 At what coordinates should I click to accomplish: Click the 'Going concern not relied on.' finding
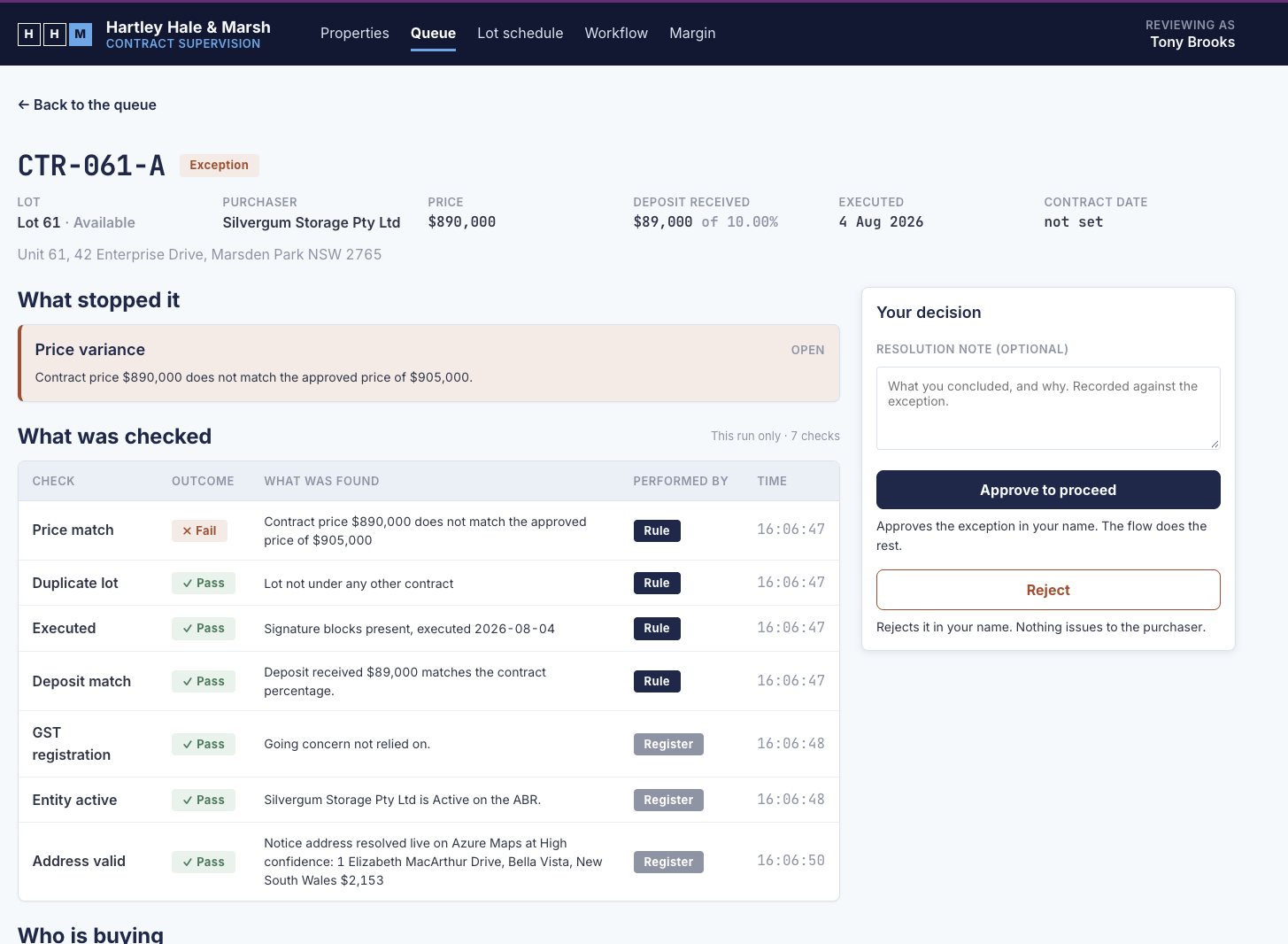click(x=347, y=744)
